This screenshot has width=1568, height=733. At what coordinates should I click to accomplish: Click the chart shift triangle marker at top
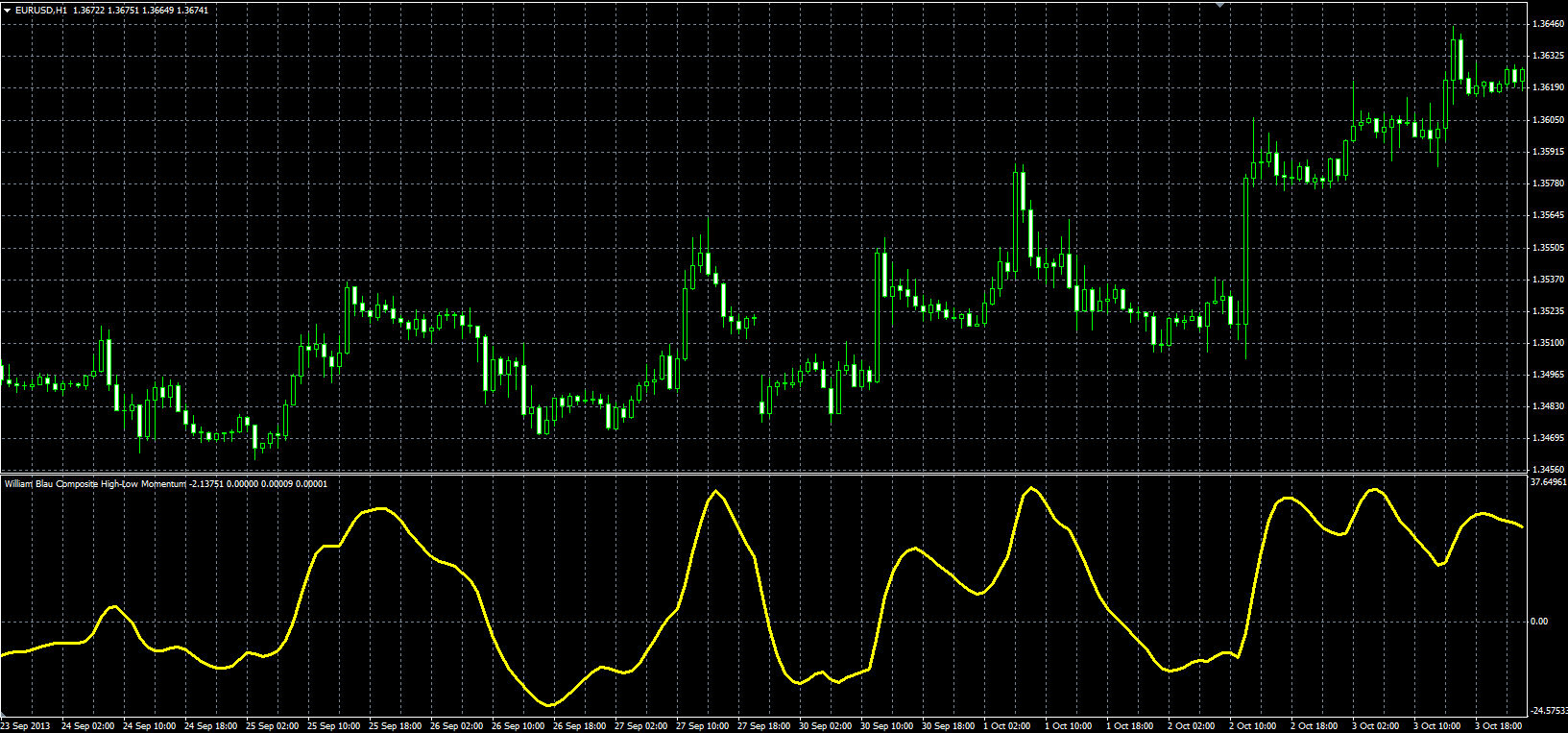[1219, 4]
